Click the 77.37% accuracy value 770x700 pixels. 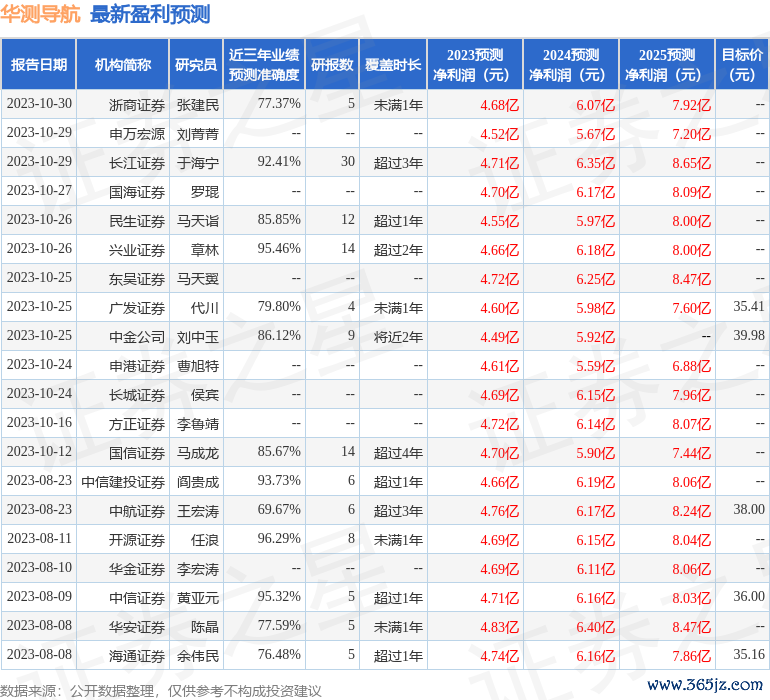279,104
